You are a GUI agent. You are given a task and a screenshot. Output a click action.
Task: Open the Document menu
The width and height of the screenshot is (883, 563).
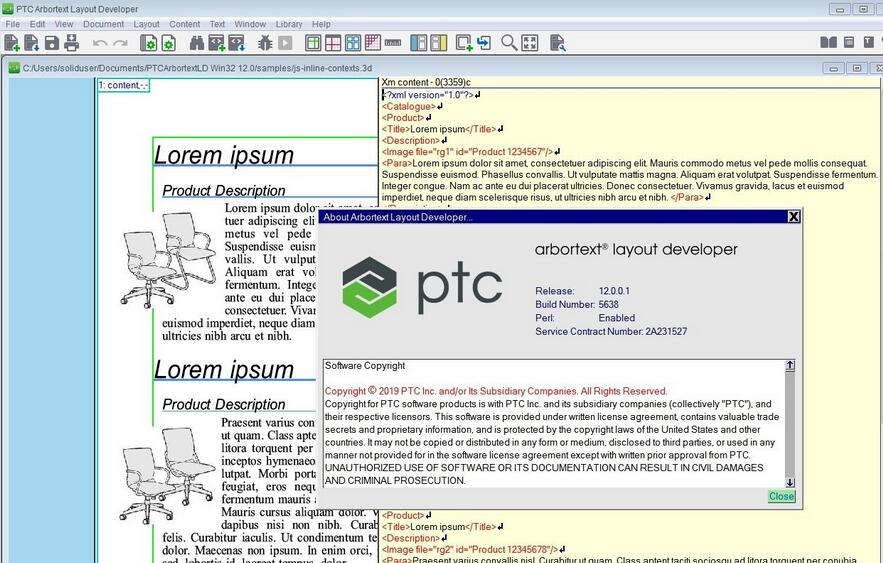tap(103, 24)
